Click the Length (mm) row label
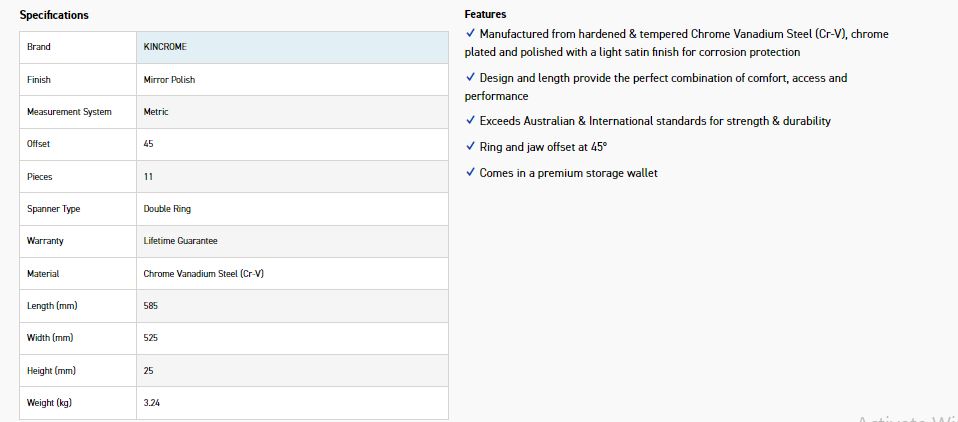This screenshot has width=958, height=422. (x=52, y=306)
